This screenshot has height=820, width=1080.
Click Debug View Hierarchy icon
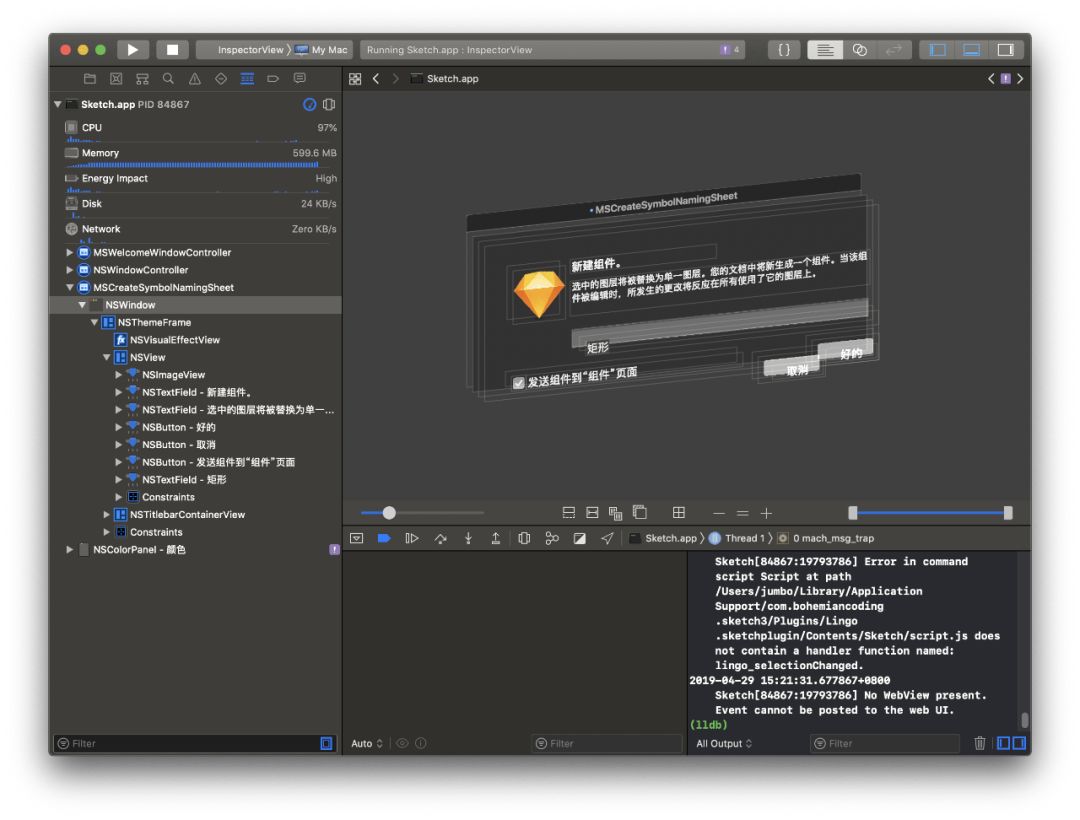pyautogui.click(x=524, y=538)
